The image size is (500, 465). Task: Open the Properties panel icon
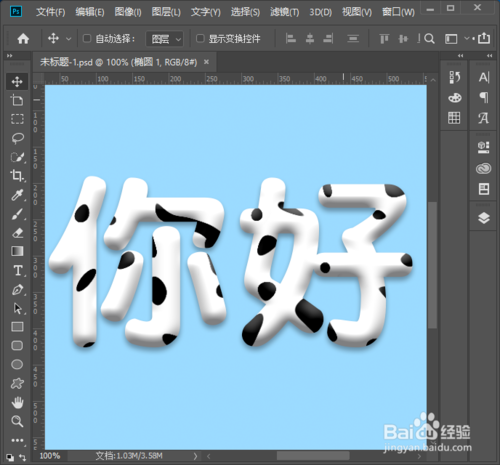tap(484, 189)
